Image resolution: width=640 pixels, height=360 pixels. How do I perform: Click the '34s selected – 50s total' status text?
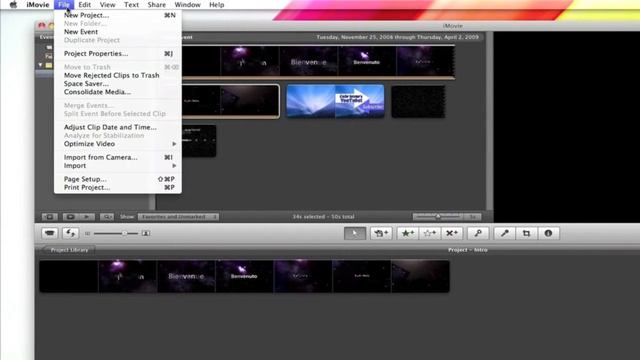[323, 217]
